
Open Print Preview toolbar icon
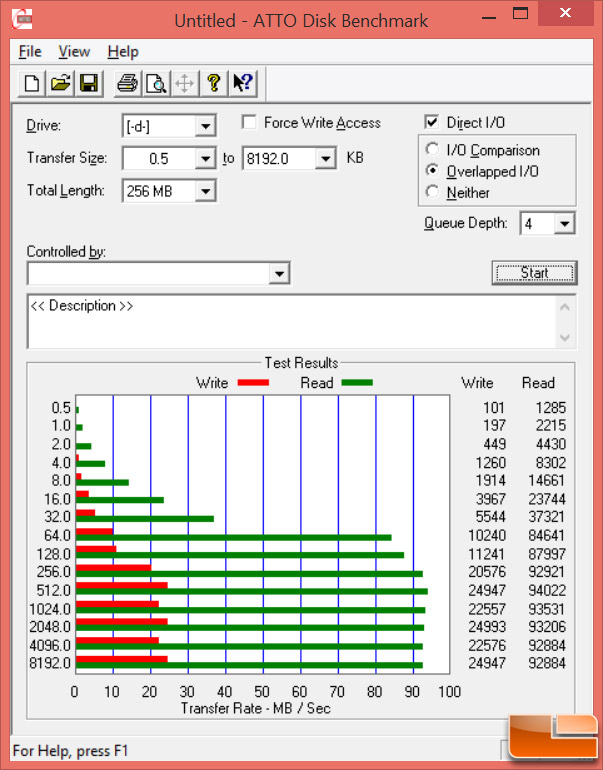(156, 83)
